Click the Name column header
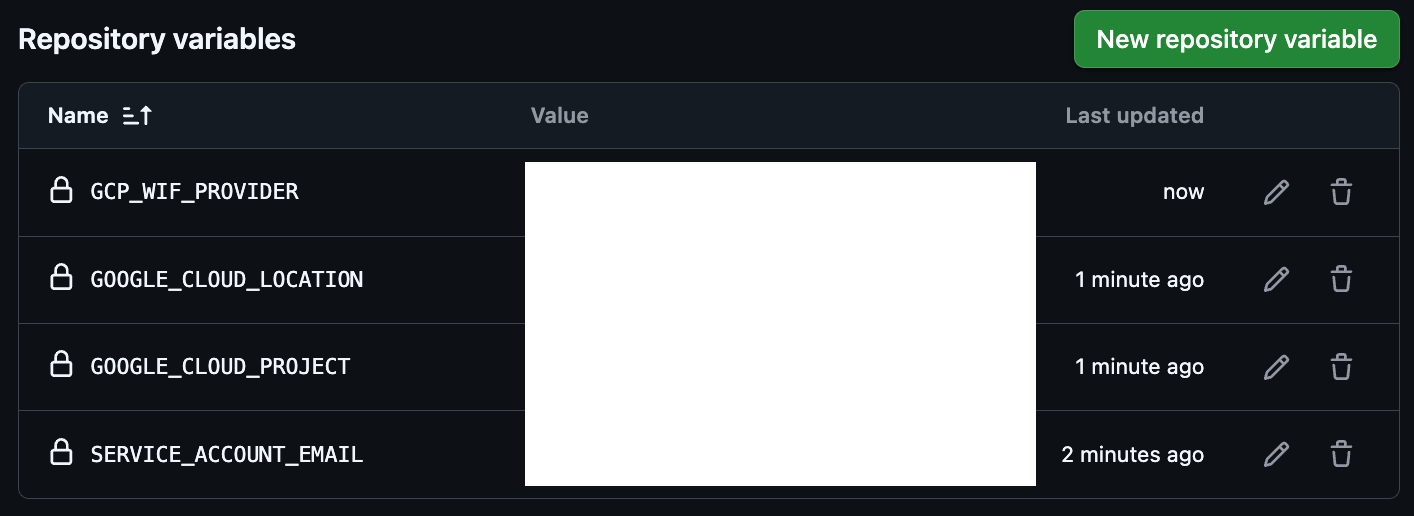 click(x=78, y=116)
